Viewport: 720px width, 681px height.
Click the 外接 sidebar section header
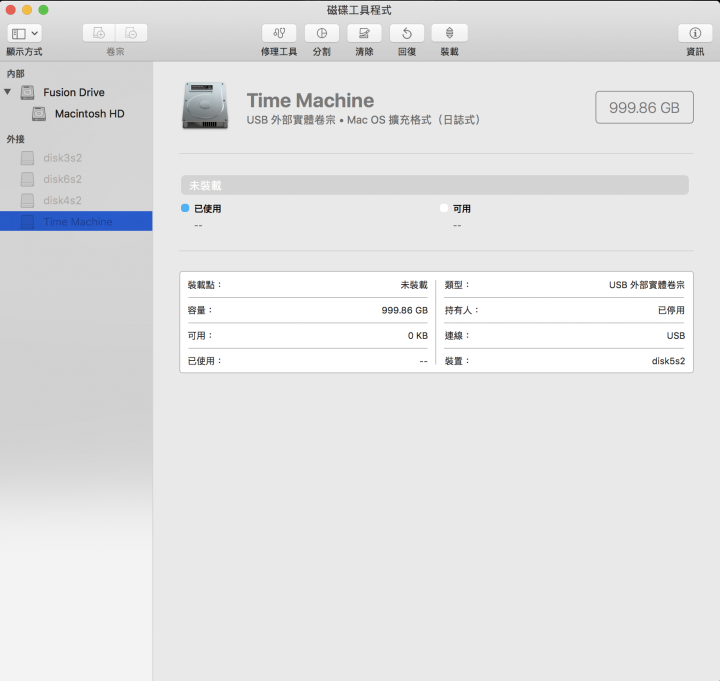pos(16,139)
